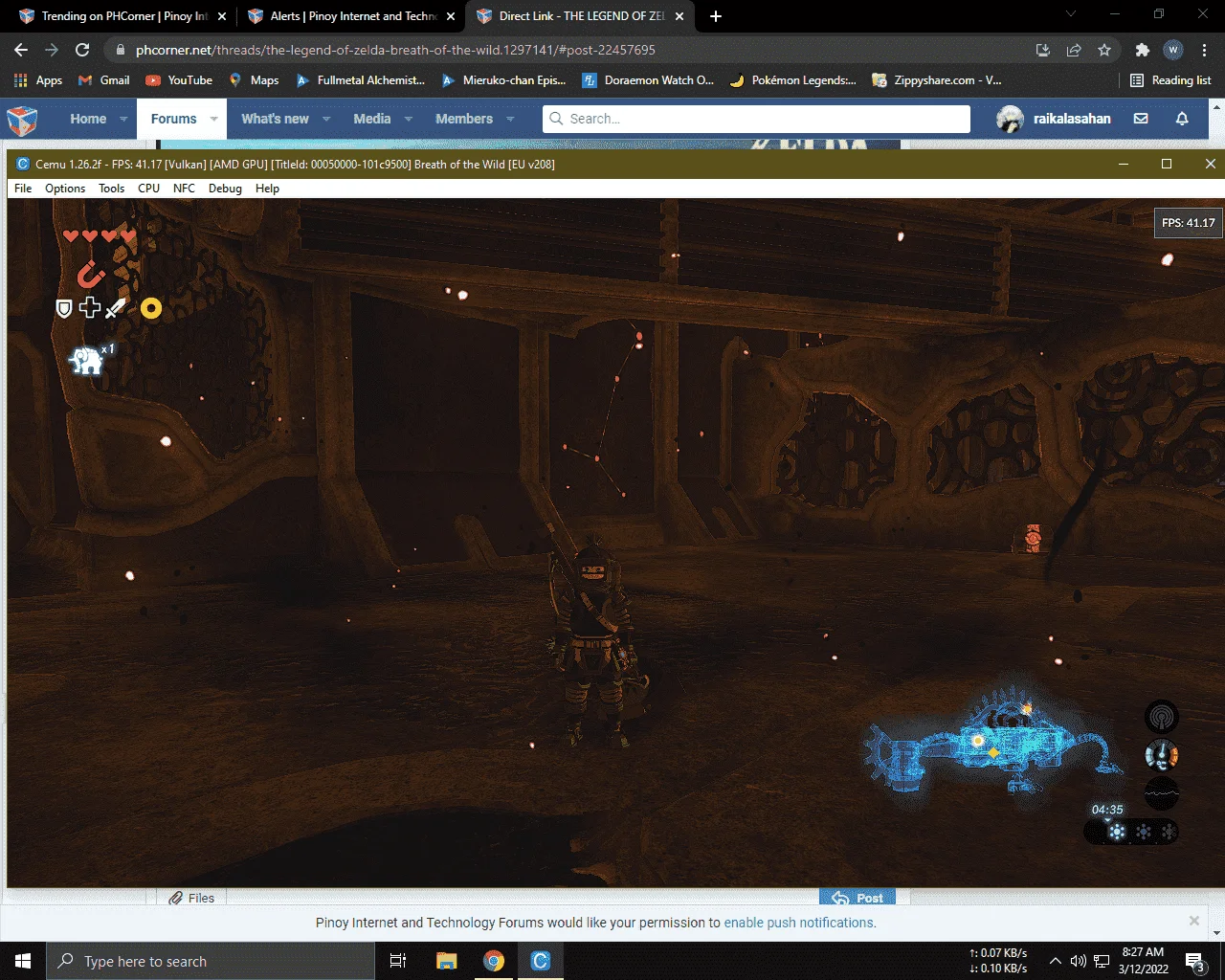Open the Reading list panel
This screenshot has height=980, width=1225.
[x=1170, y=80]
